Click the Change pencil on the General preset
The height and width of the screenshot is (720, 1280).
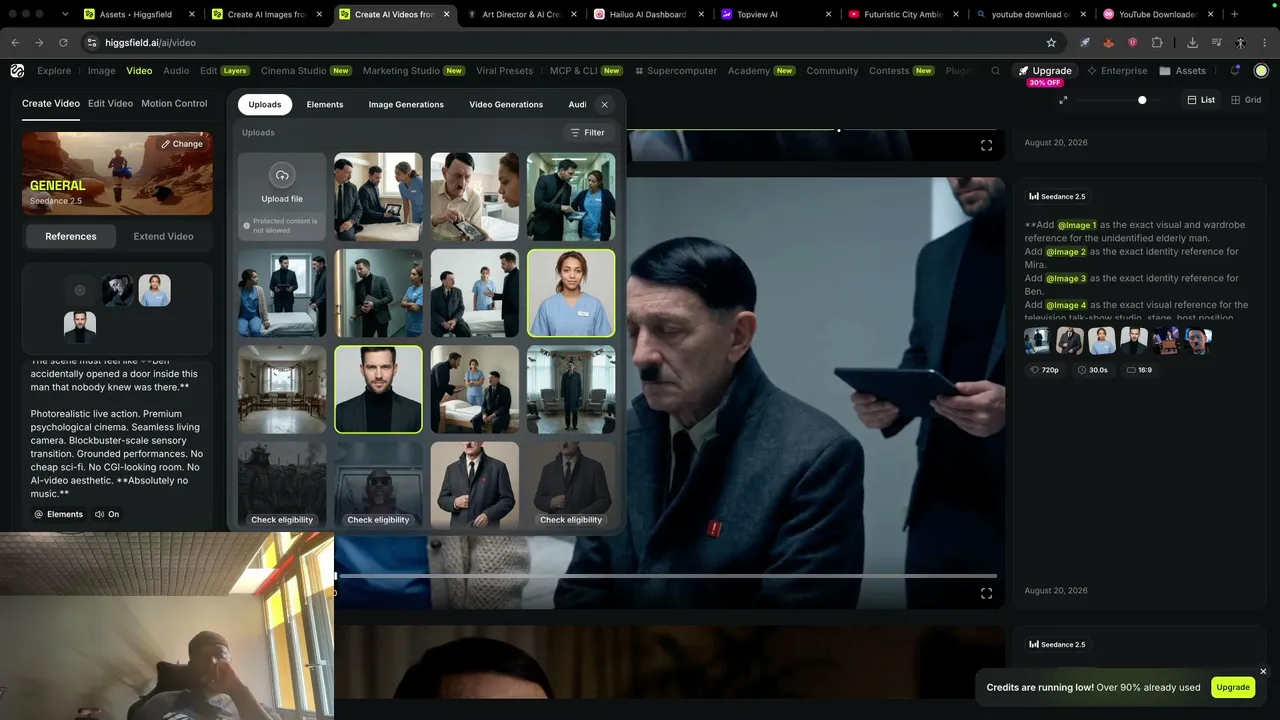(182, 144)
